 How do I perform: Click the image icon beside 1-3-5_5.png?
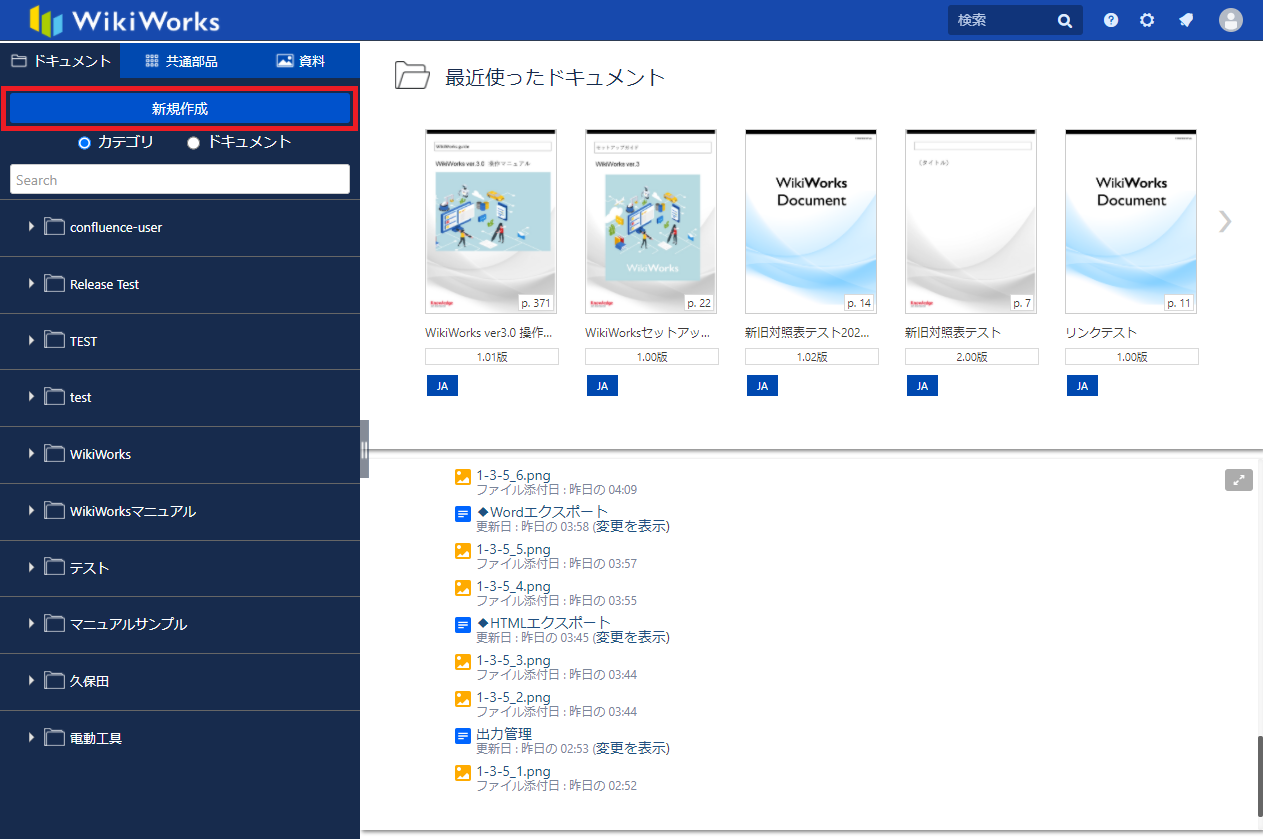(463, 551)
